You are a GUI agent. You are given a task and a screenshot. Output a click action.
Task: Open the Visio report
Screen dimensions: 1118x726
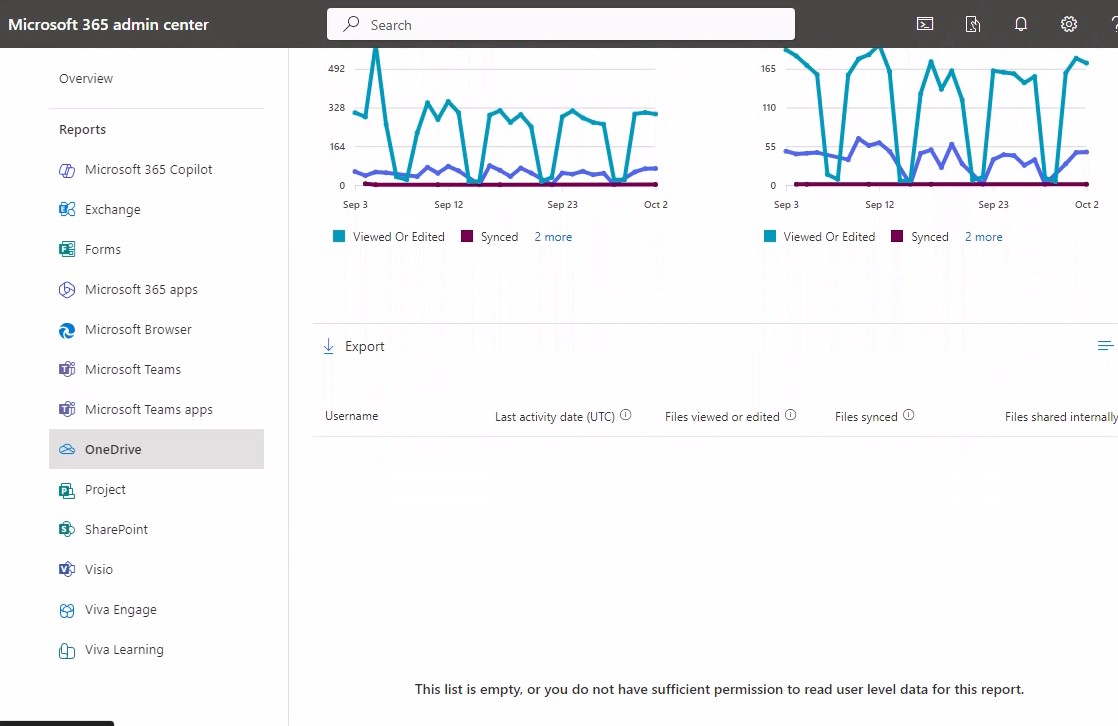pos(98,569)
